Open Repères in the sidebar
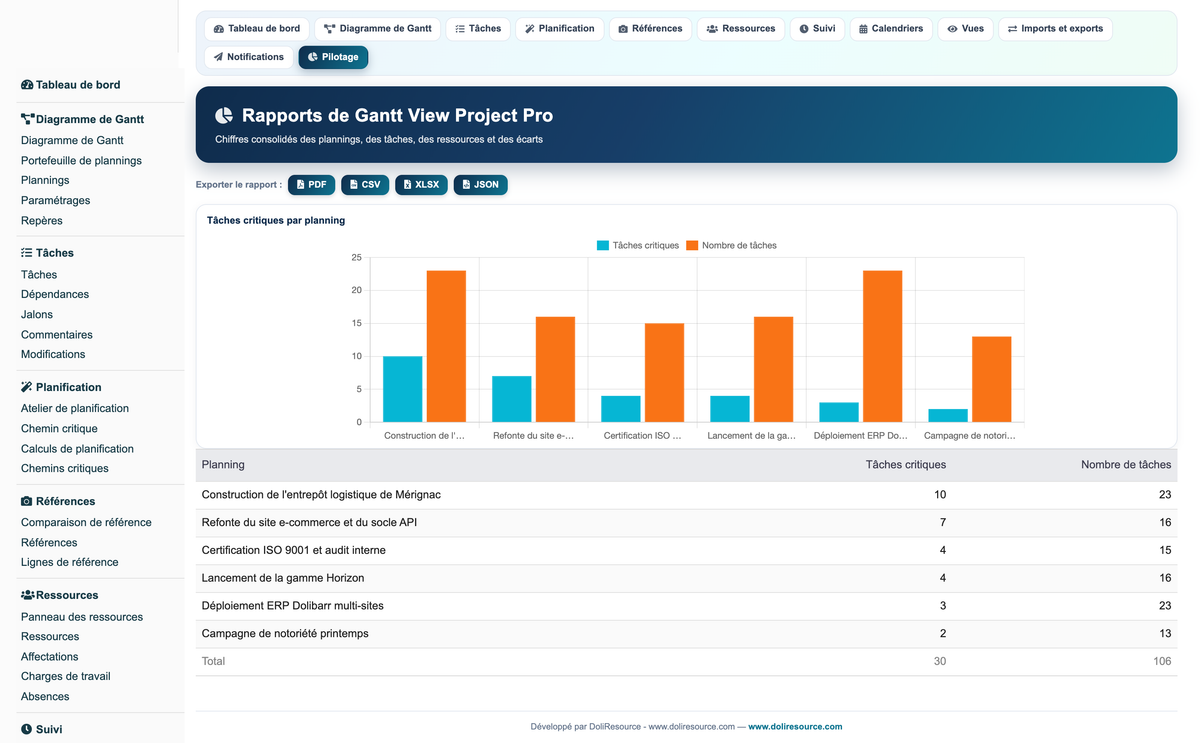This screenshot has height=743, width=1200. 42,221
